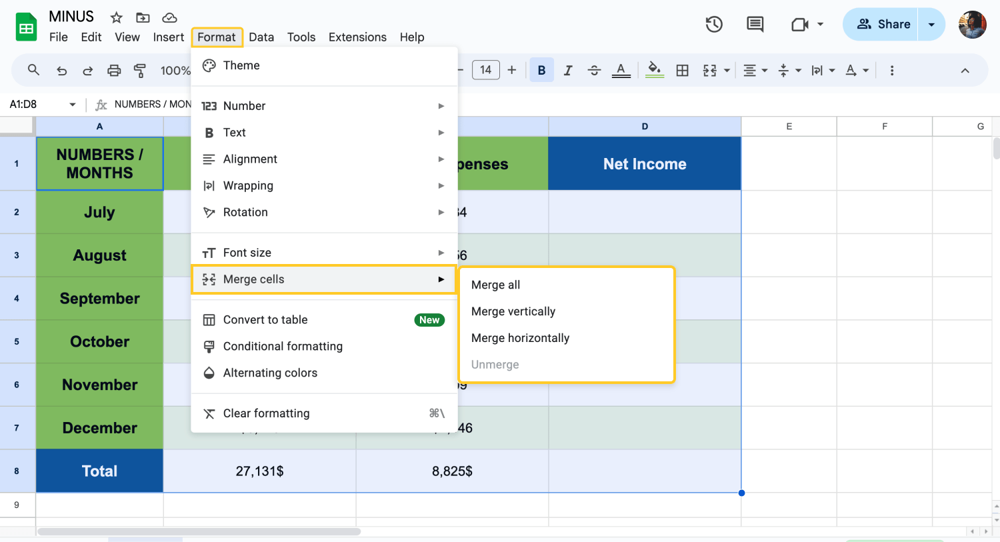
Task: Toggle bold formatting button
Action: [542, 71]
